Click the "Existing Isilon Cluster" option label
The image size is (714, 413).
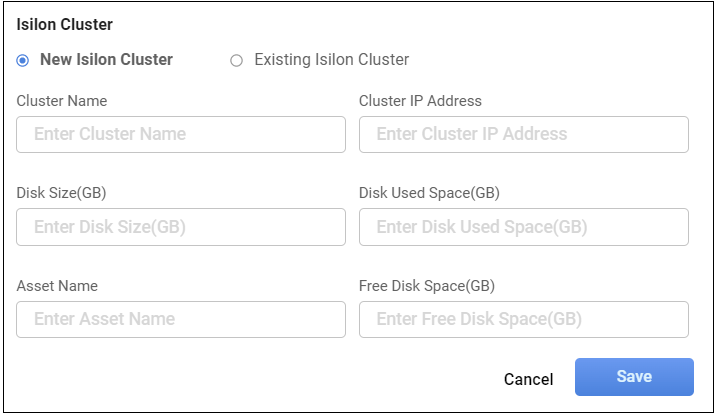click(331, 60)
